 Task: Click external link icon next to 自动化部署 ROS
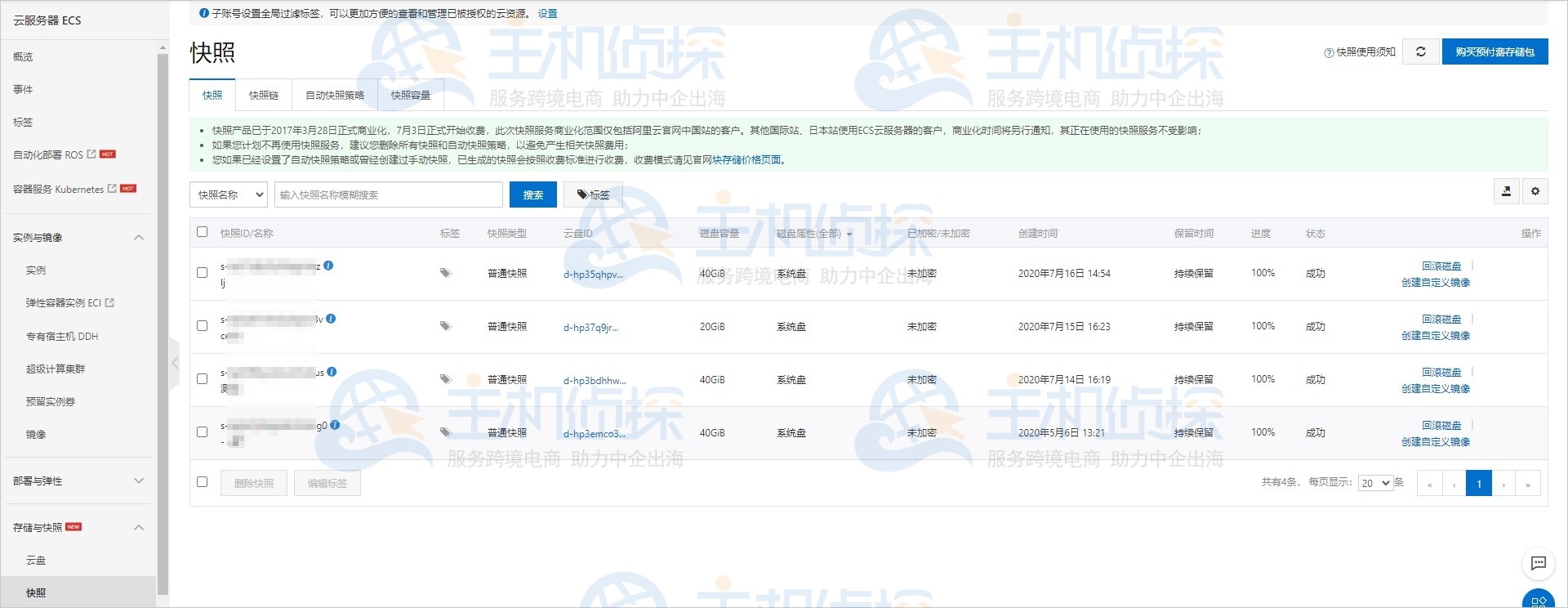pos(91,154)
